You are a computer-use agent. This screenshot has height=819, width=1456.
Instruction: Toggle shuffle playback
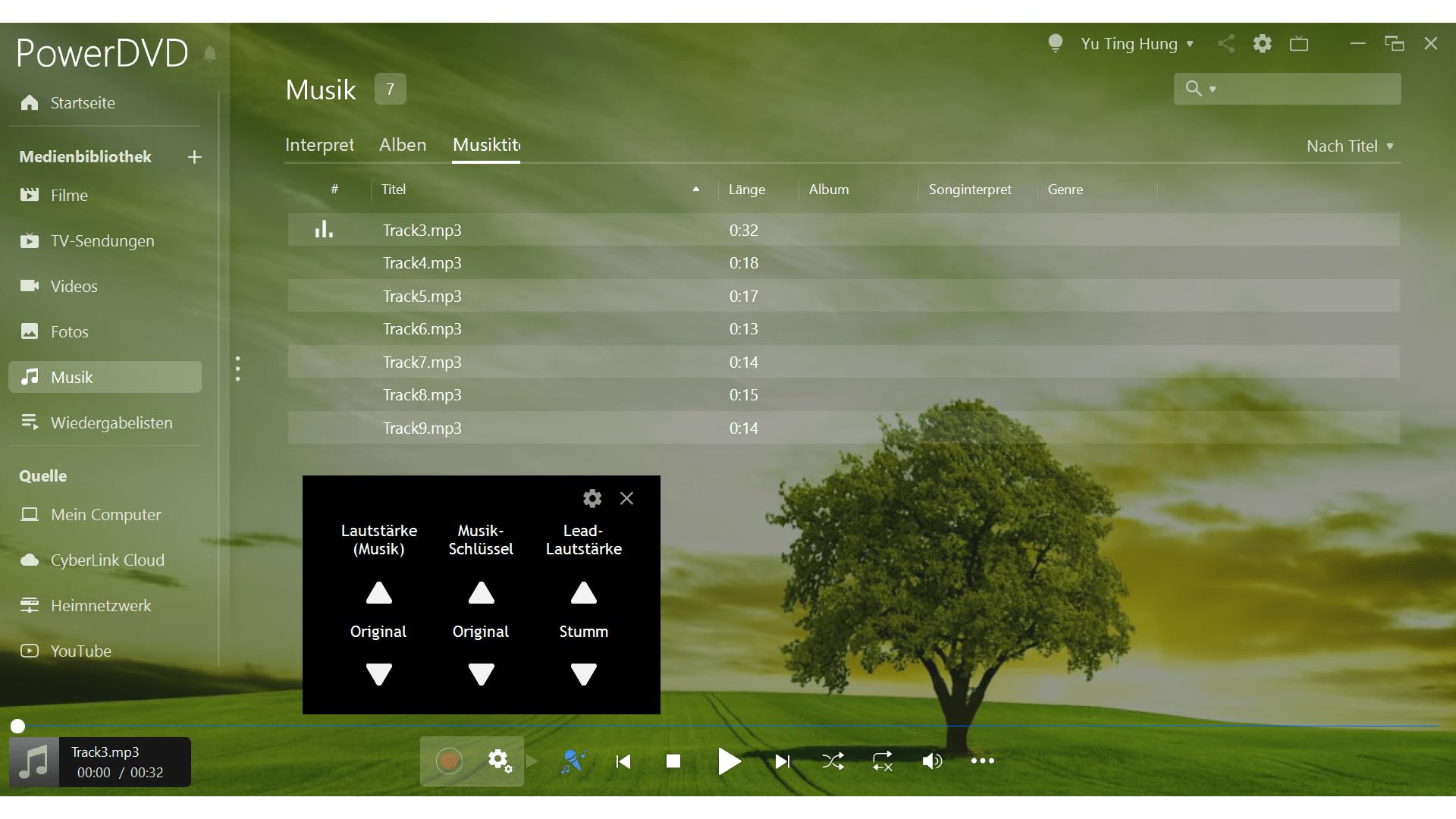833,761
